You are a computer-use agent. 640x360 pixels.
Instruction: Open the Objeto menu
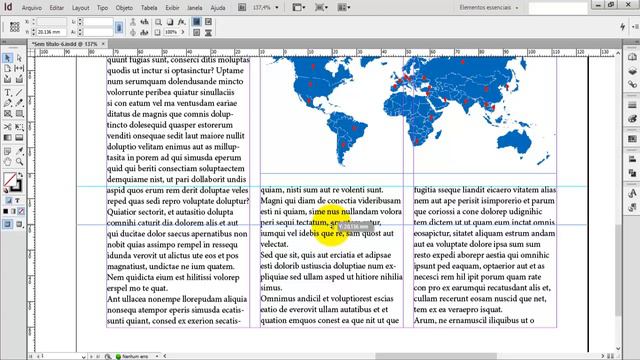tap(124, 8)
